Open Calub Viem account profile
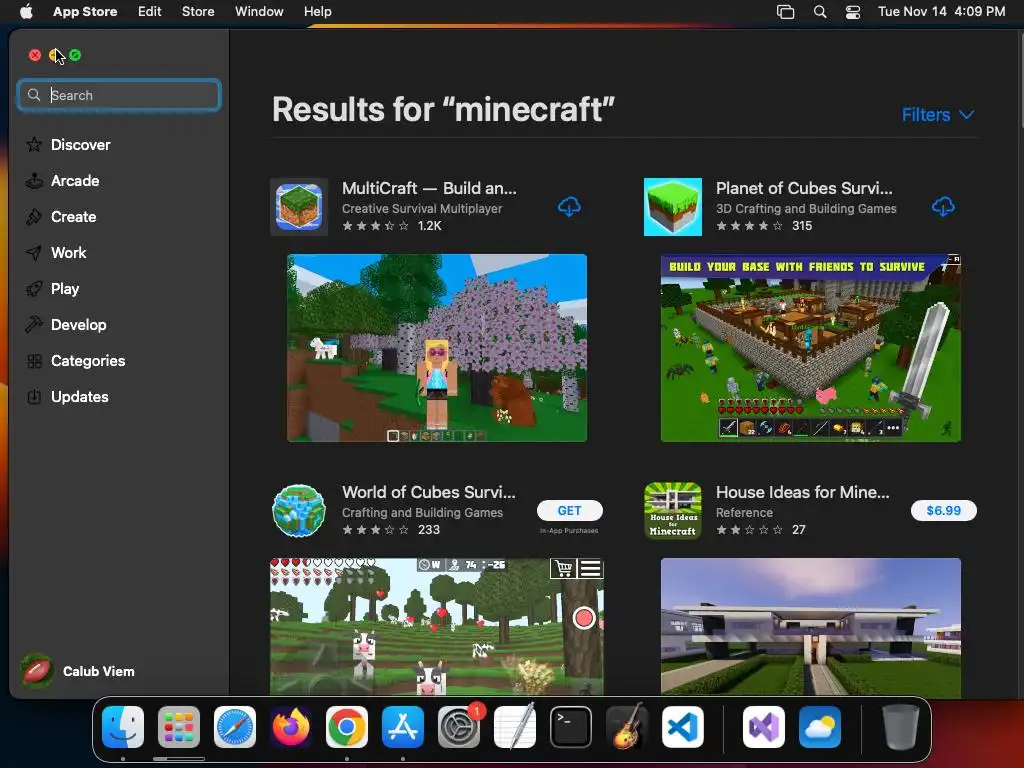The width and height of the screenshot is (1024, 768). [x=78, y=671]
